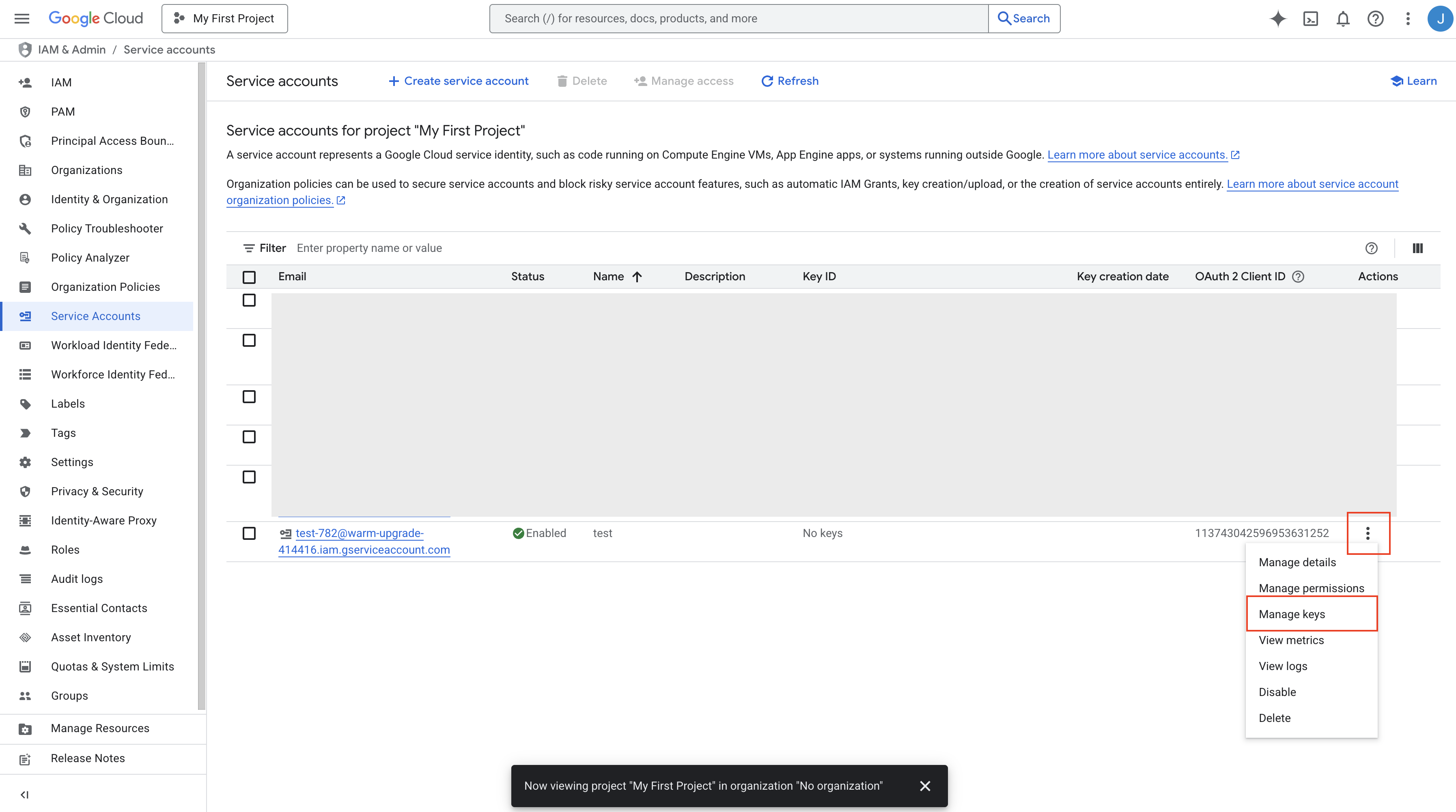Choose View logs in the actions menu
The image size is (1456, 812).
point(1311,666)
